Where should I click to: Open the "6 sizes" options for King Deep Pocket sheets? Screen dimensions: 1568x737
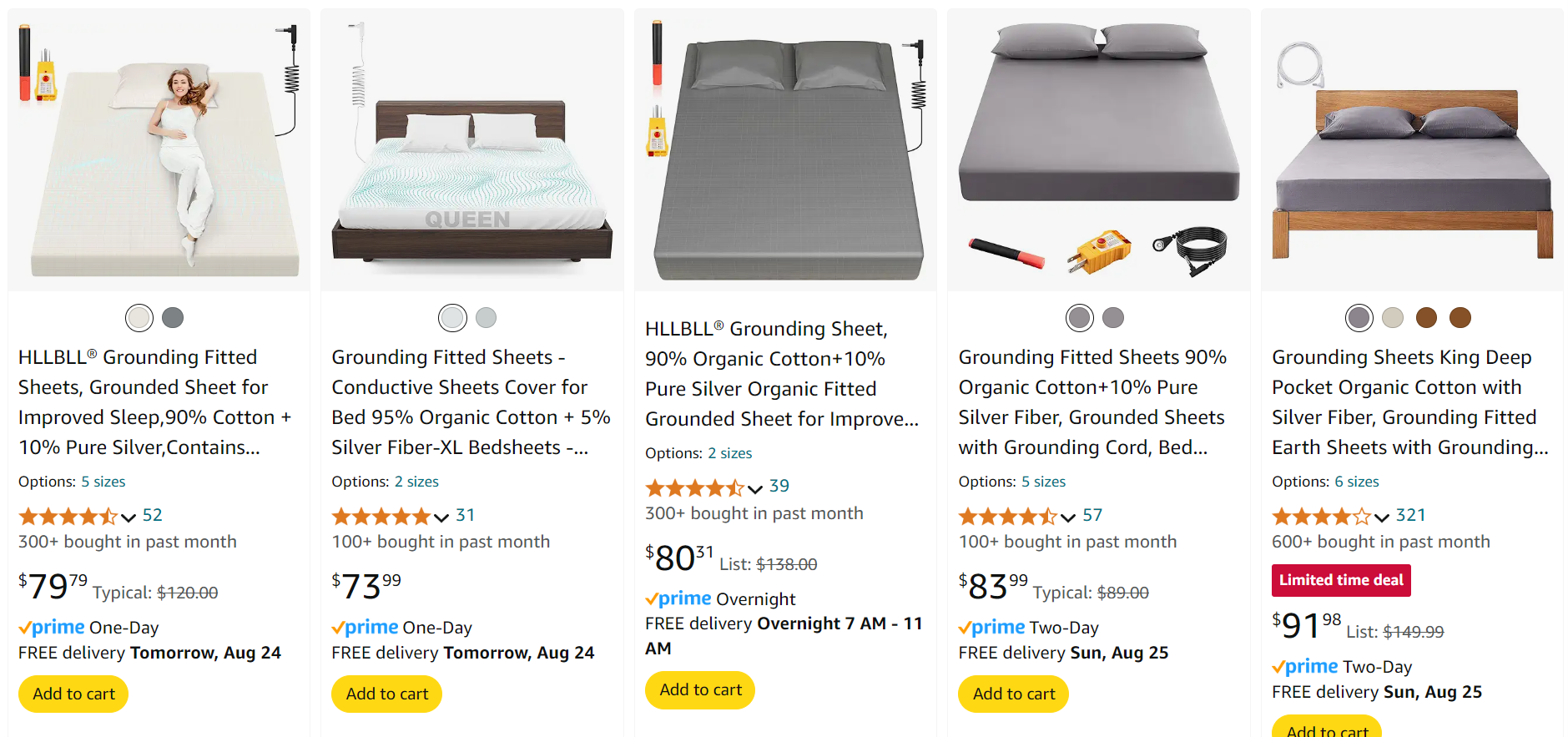pyautogui.click(x=1357, y=482)
